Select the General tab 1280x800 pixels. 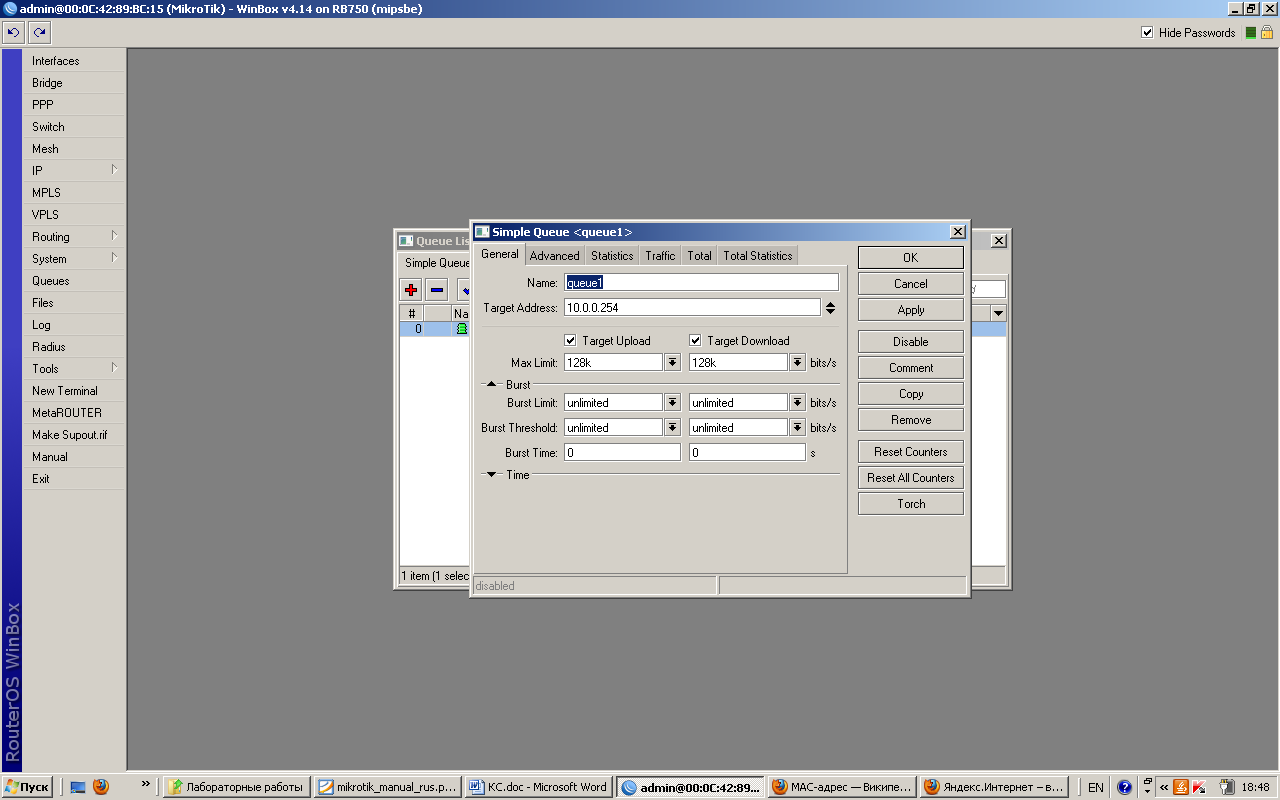[500, 254]
